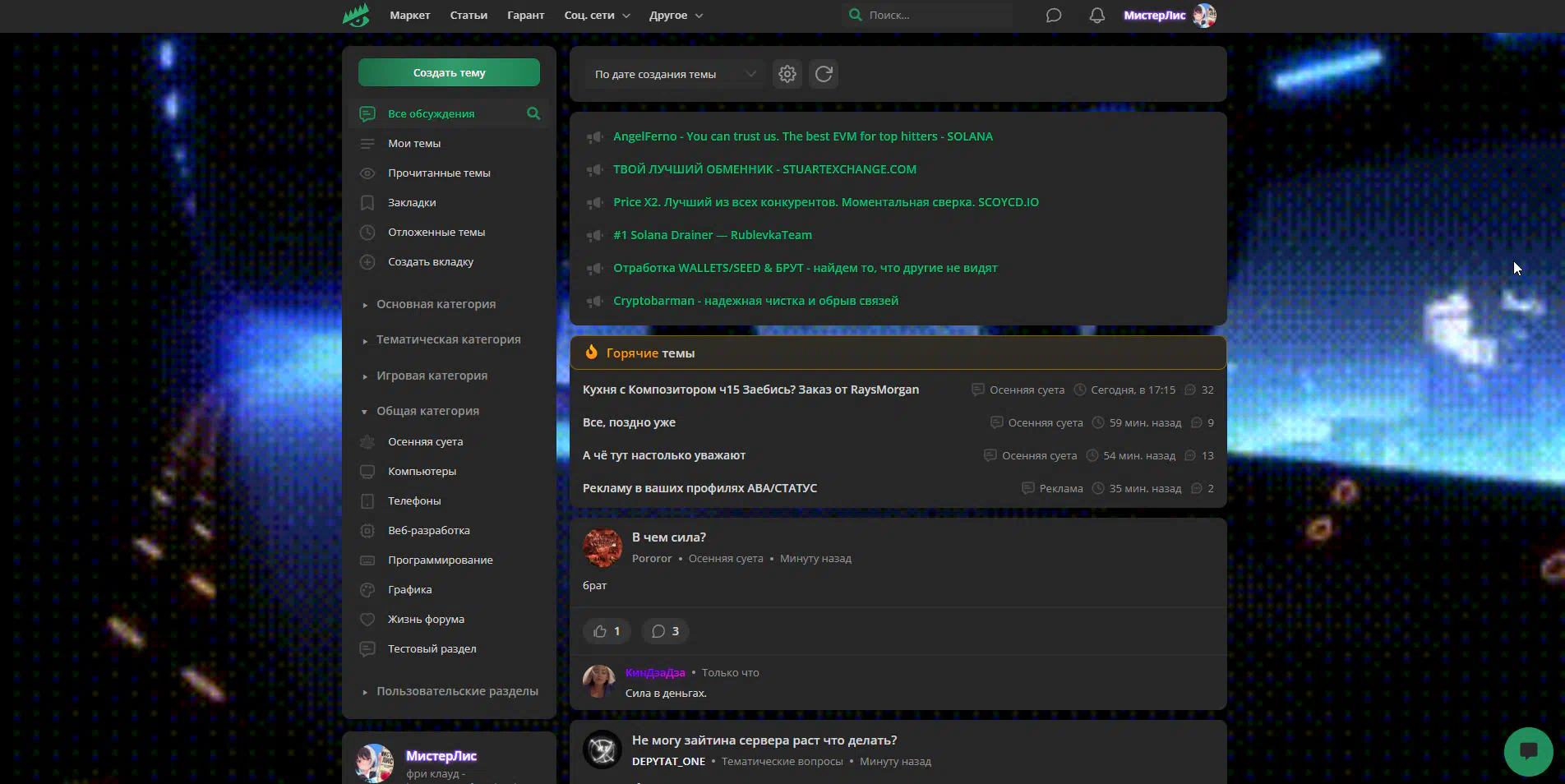The height and width of the screenshot is (784, 1565).
Task: Click the Прочитанные темы eye icon
Action: click(367, 173)
